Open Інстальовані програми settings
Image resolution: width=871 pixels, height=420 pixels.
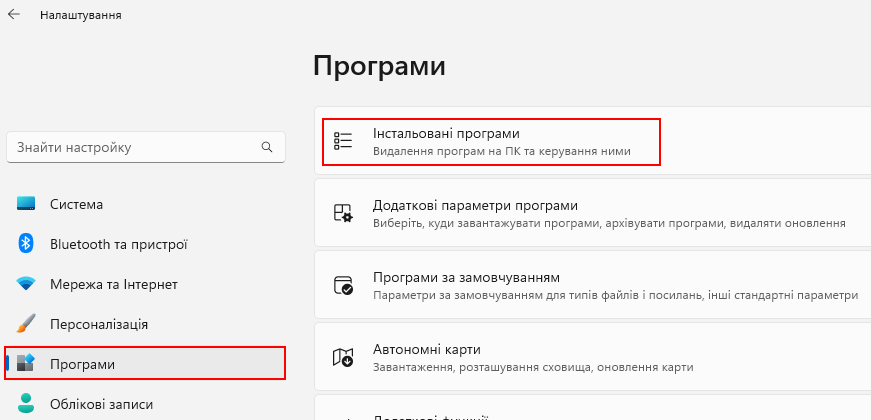coord(593,141)
